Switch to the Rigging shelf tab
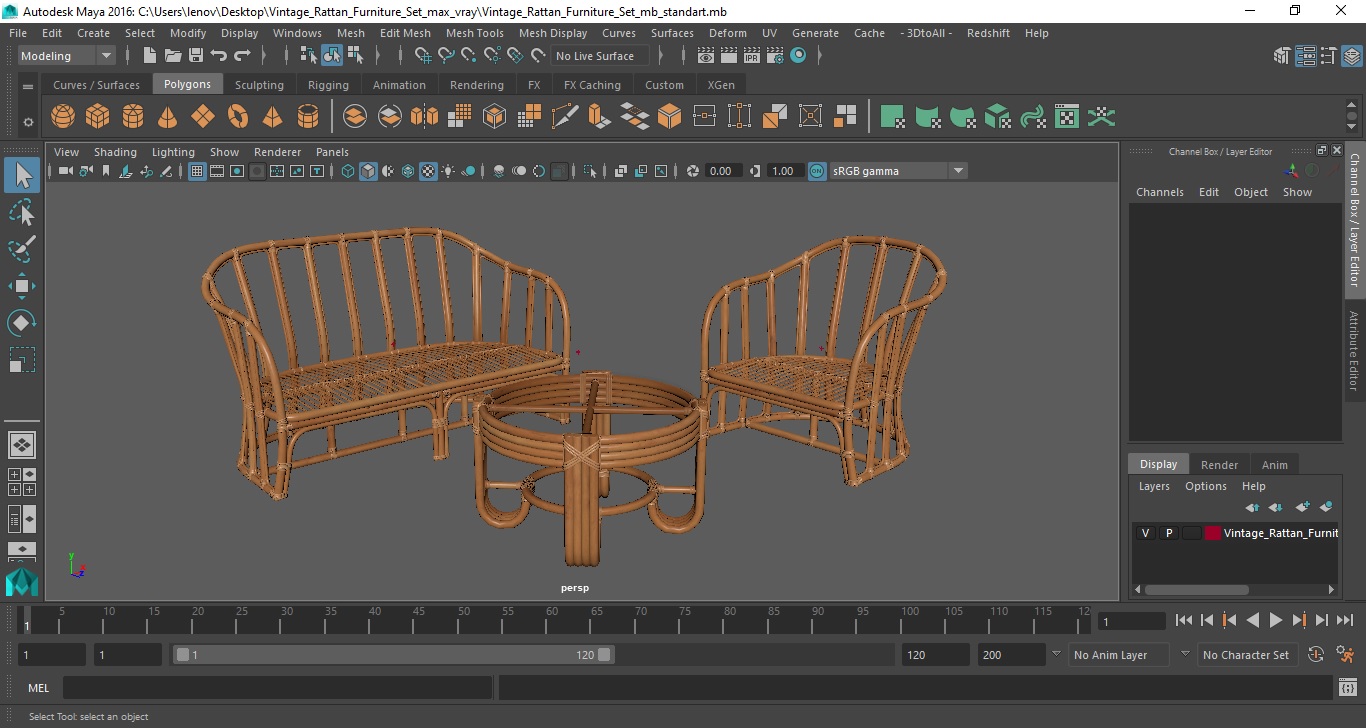Viewport: 1366px width, 728px height. tap(328, 85)
